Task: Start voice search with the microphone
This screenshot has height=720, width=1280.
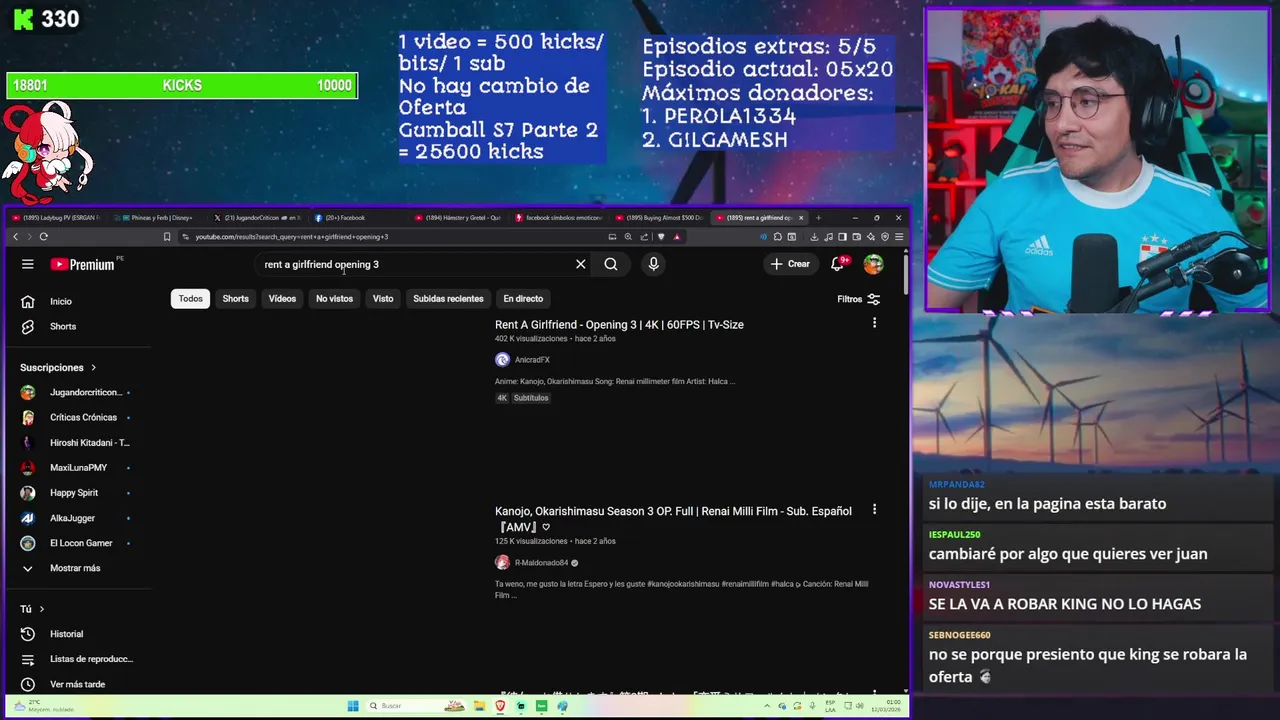Action: [x=653, y=264]
